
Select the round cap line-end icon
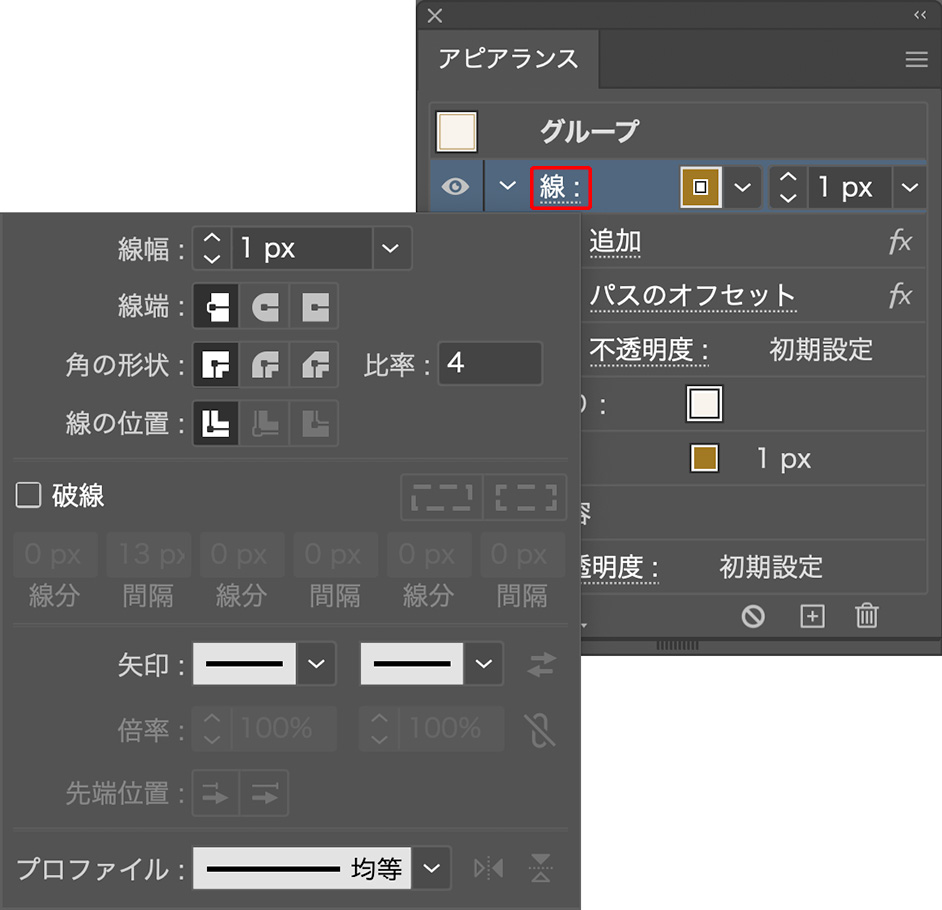pyautogui.click(x=266, y=307)
